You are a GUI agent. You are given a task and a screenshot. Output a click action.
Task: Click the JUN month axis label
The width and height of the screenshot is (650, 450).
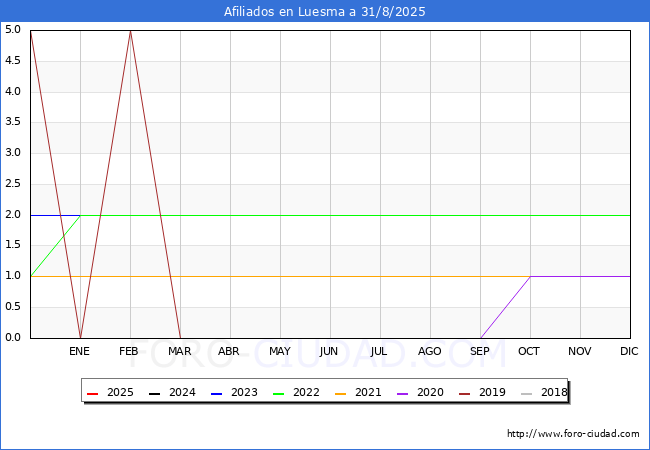tap(329, 351)
